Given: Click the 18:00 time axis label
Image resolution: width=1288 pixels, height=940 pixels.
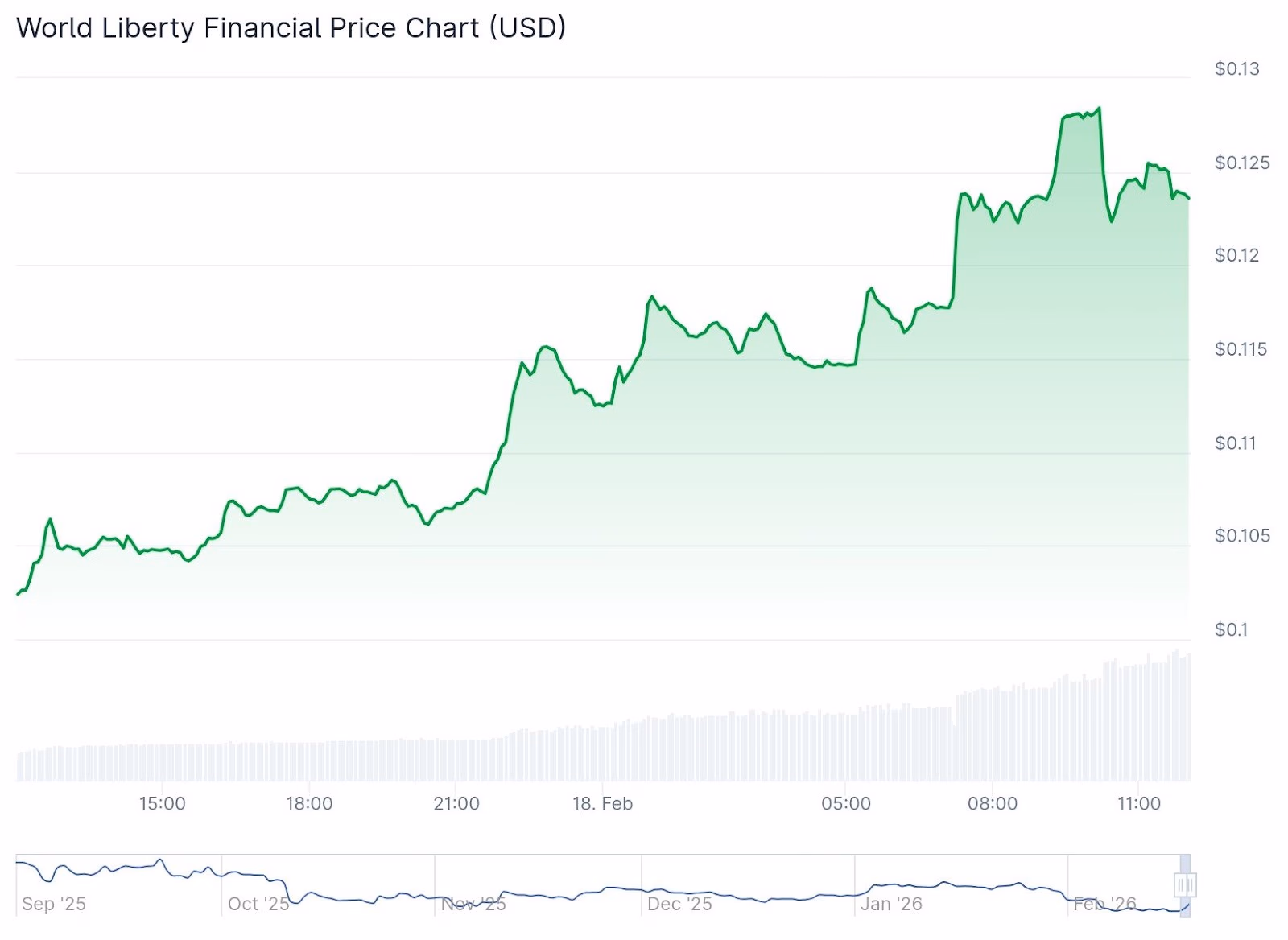Looking at the screenshot, I should [x=309, y=803].
